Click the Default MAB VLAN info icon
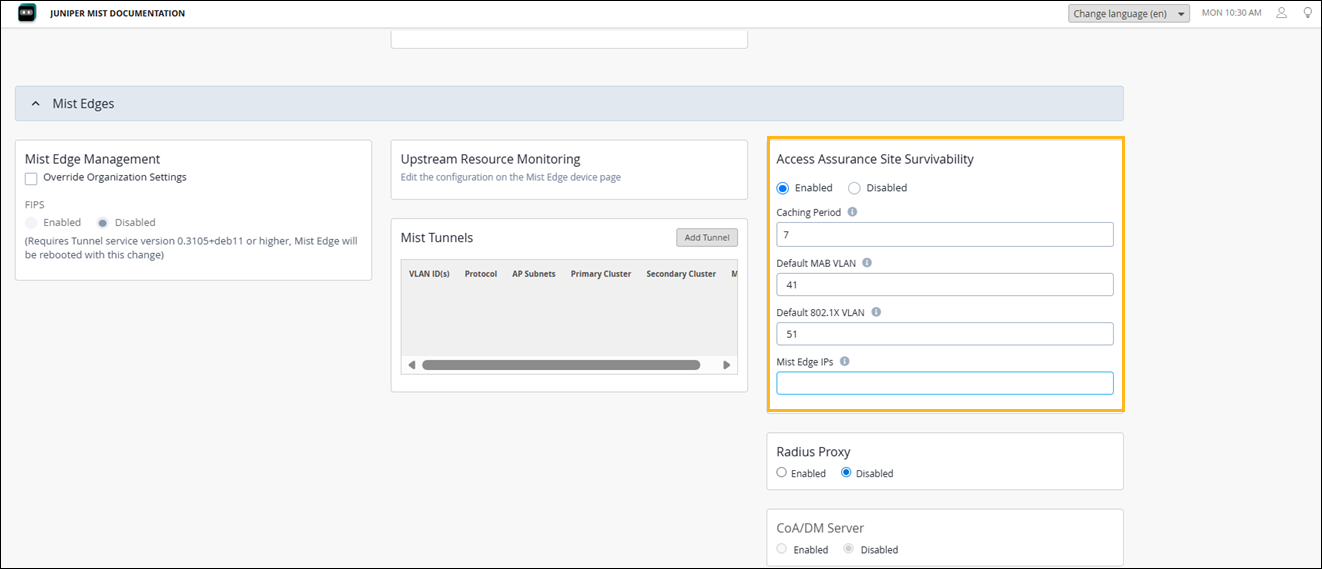 click(867, 263)
